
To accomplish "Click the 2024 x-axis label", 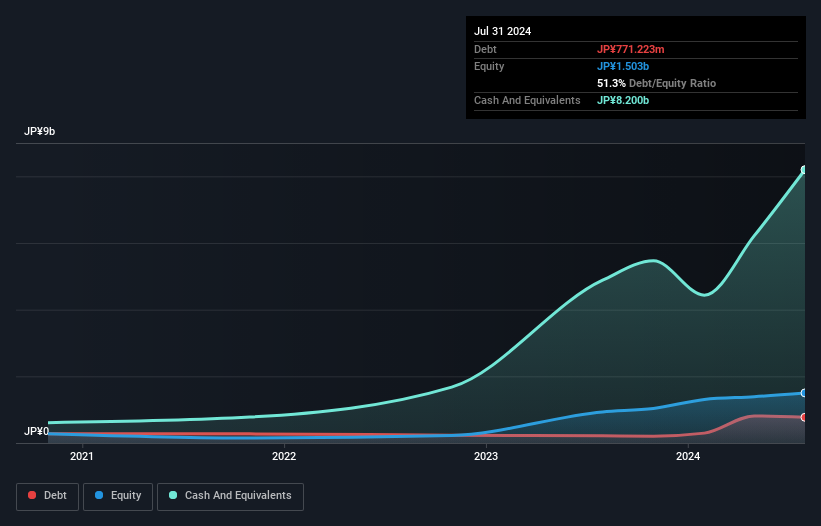I will [x=688, y=456].
